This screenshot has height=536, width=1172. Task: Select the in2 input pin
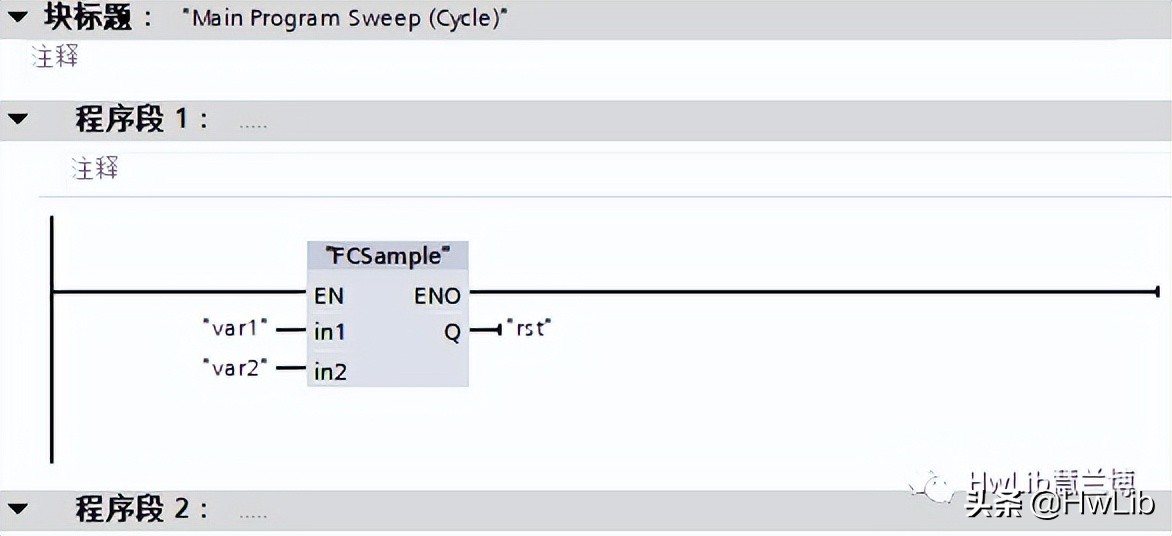[x=330, y=372]
